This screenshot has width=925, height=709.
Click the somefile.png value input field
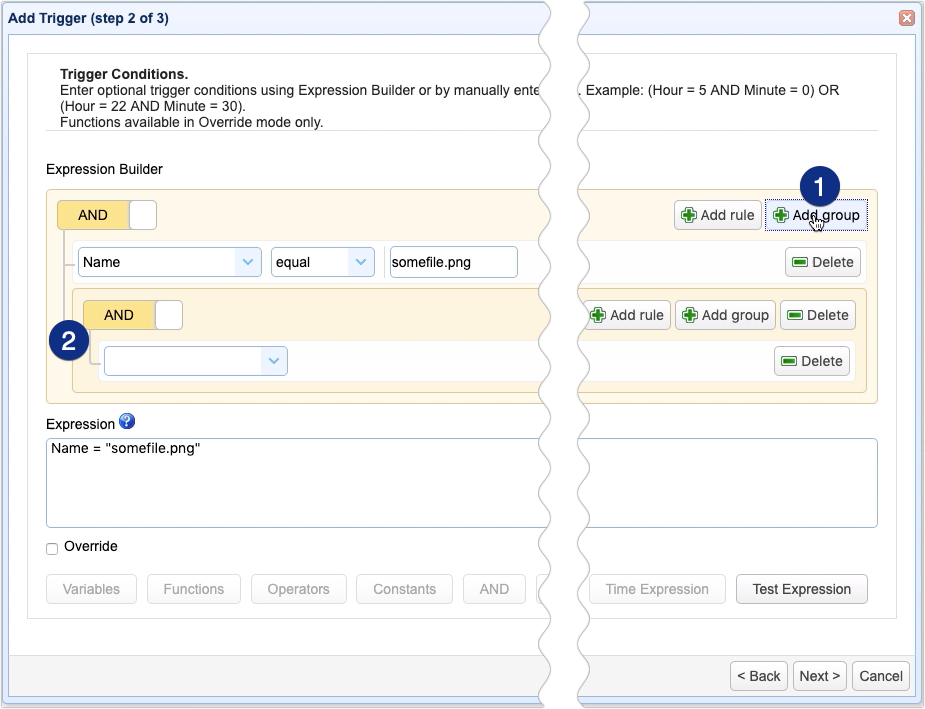pos(453,261)
